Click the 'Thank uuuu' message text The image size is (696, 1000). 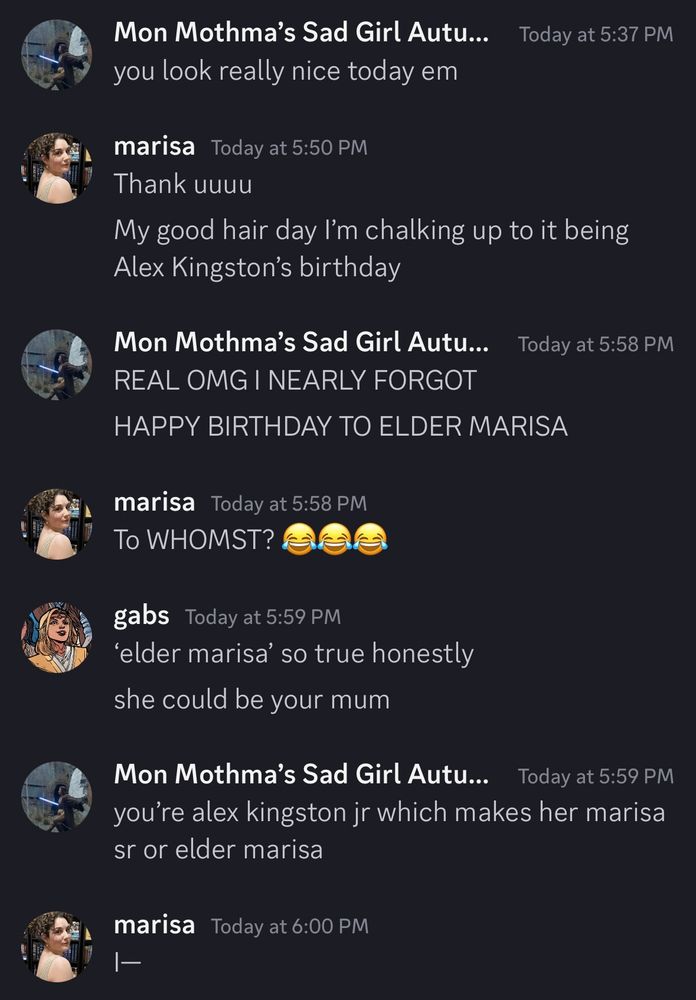183,185
